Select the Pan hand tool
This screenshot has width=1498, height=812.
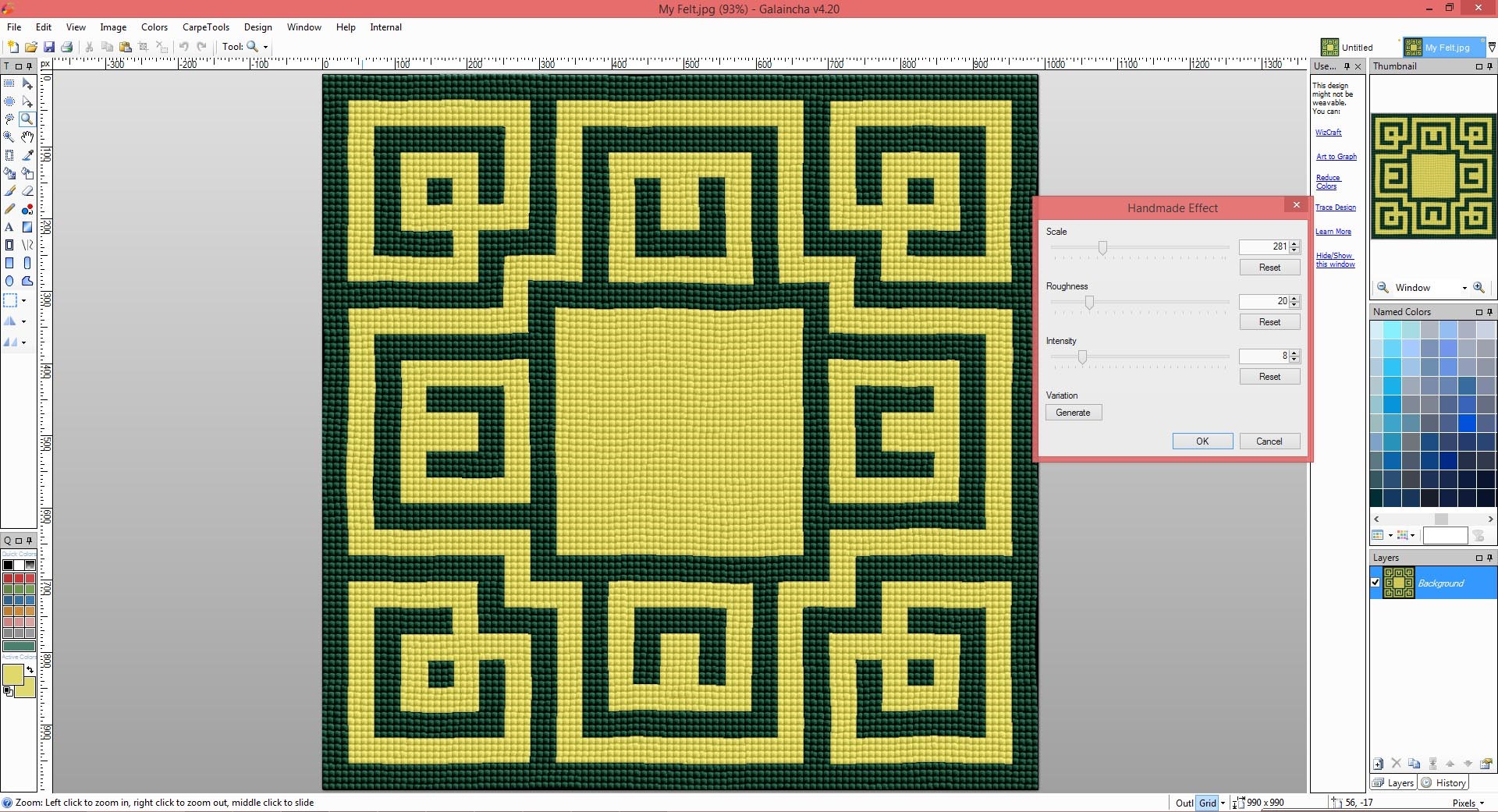click(x=27, y=137)
